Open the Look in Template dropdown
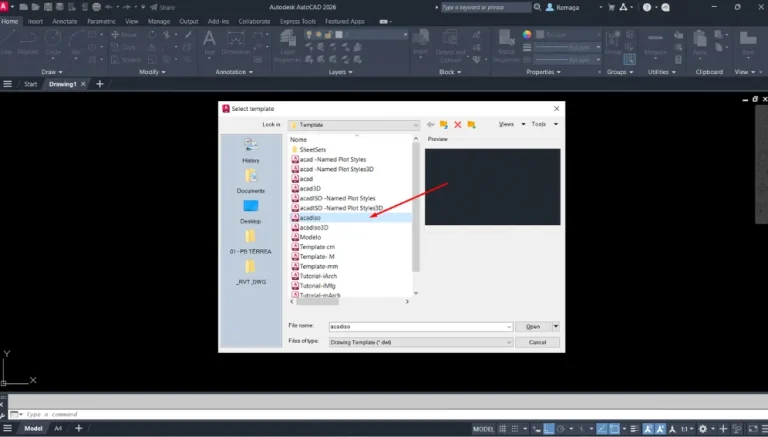Viewport: 768px width, 437px height. 354,125
